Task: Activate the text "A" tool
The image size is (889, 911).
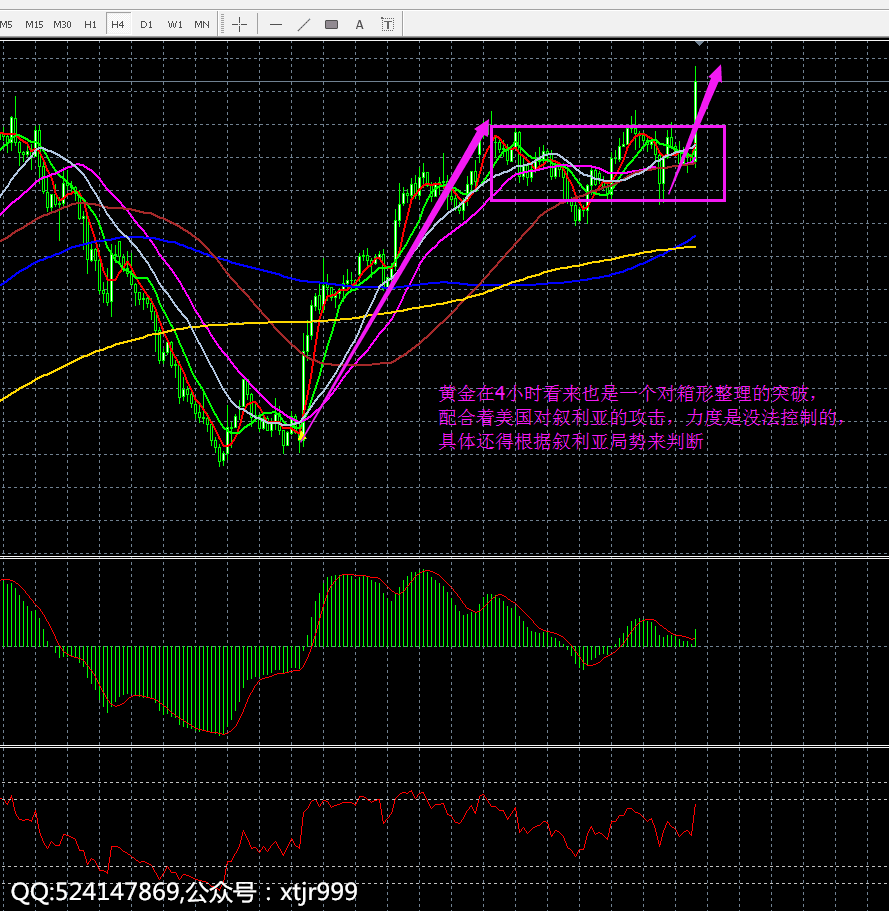Action: coord(360,24)
